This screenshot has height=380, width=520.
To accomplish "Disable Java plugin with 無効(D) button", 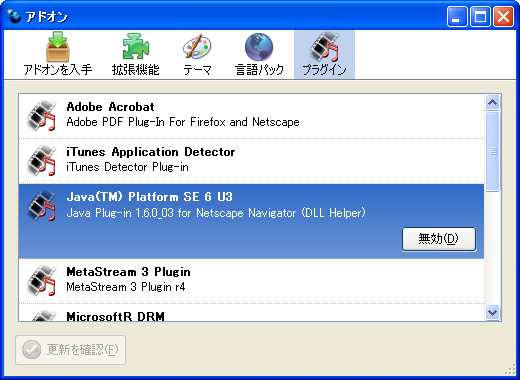I will click(x=439, y=239).
